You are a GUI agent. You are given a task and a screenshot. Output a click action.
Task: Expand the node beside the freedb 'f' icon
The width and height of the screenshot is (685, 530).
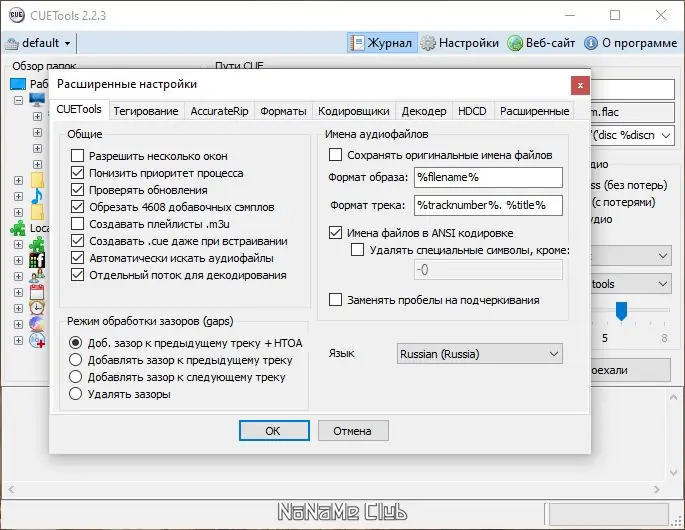[18, 260]
